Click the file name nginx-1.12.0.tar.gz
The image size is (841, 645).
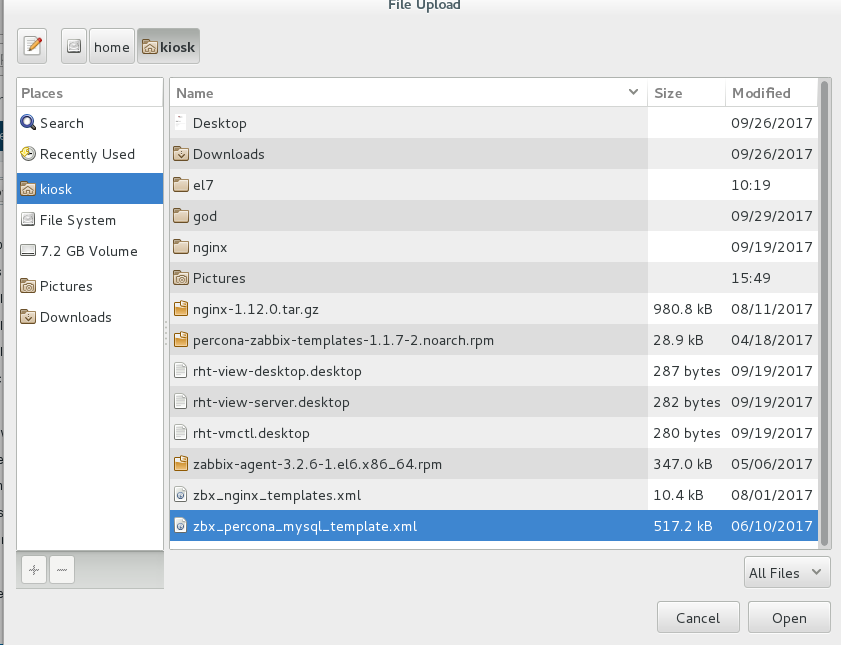coord(255,309)
